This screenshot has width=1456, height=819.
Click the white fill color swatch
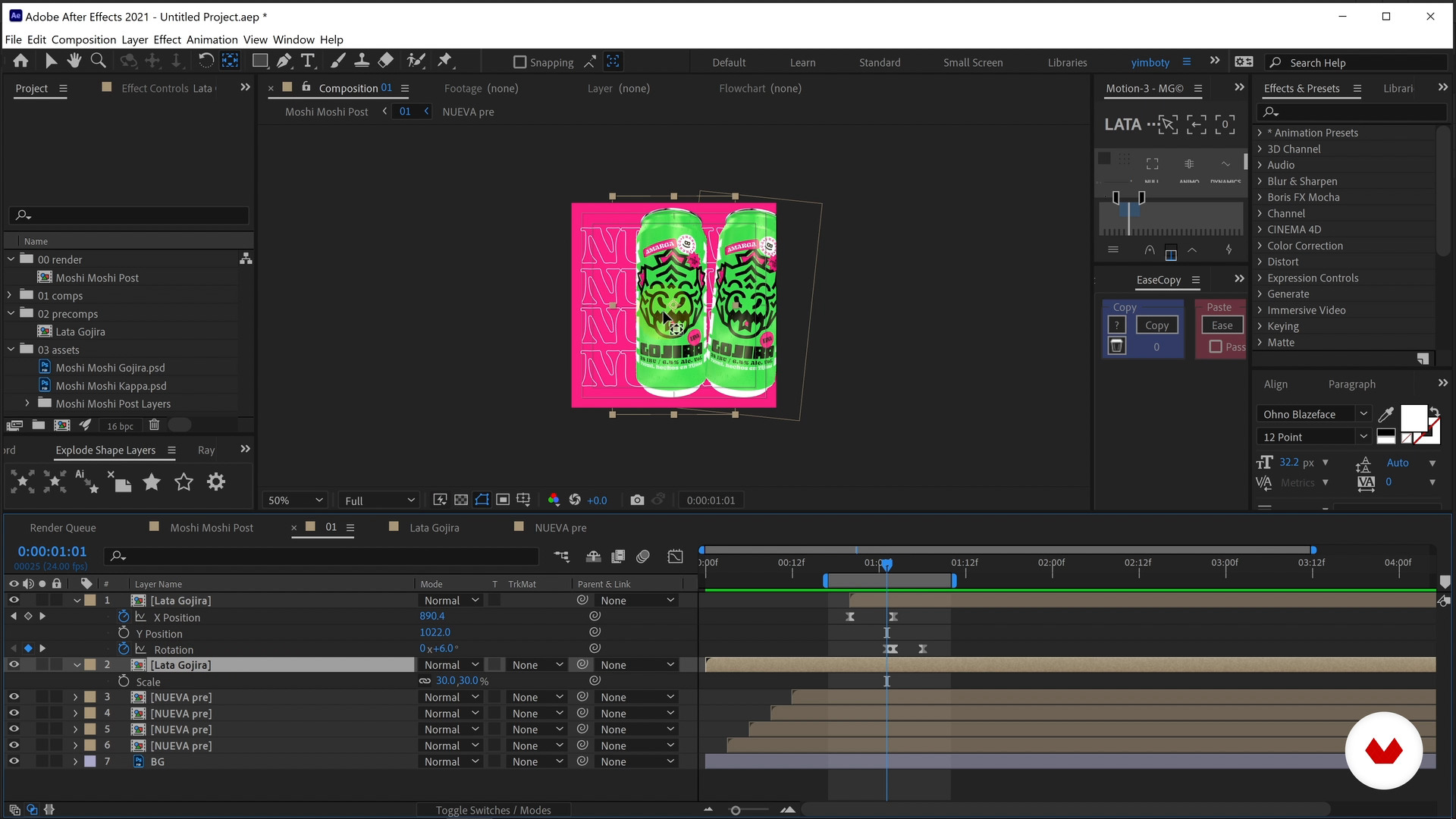1414,419
